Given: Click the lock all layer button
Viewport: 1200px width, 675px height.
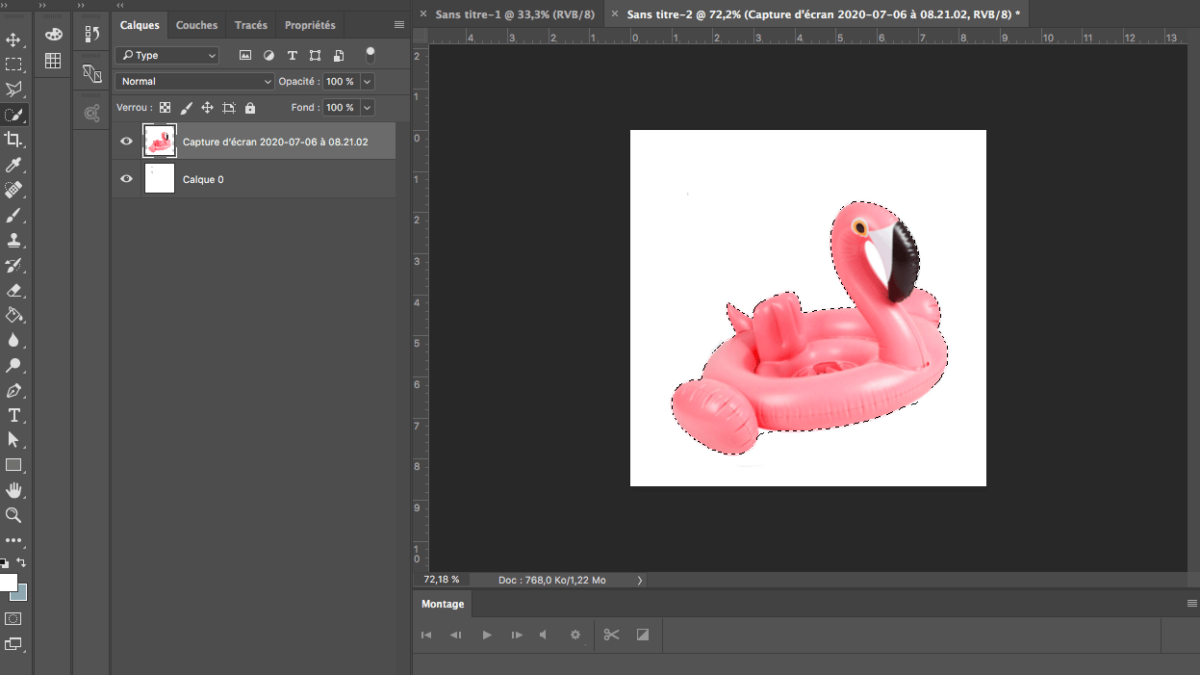Looking at the screenshot, I should (x=250, y=108).
